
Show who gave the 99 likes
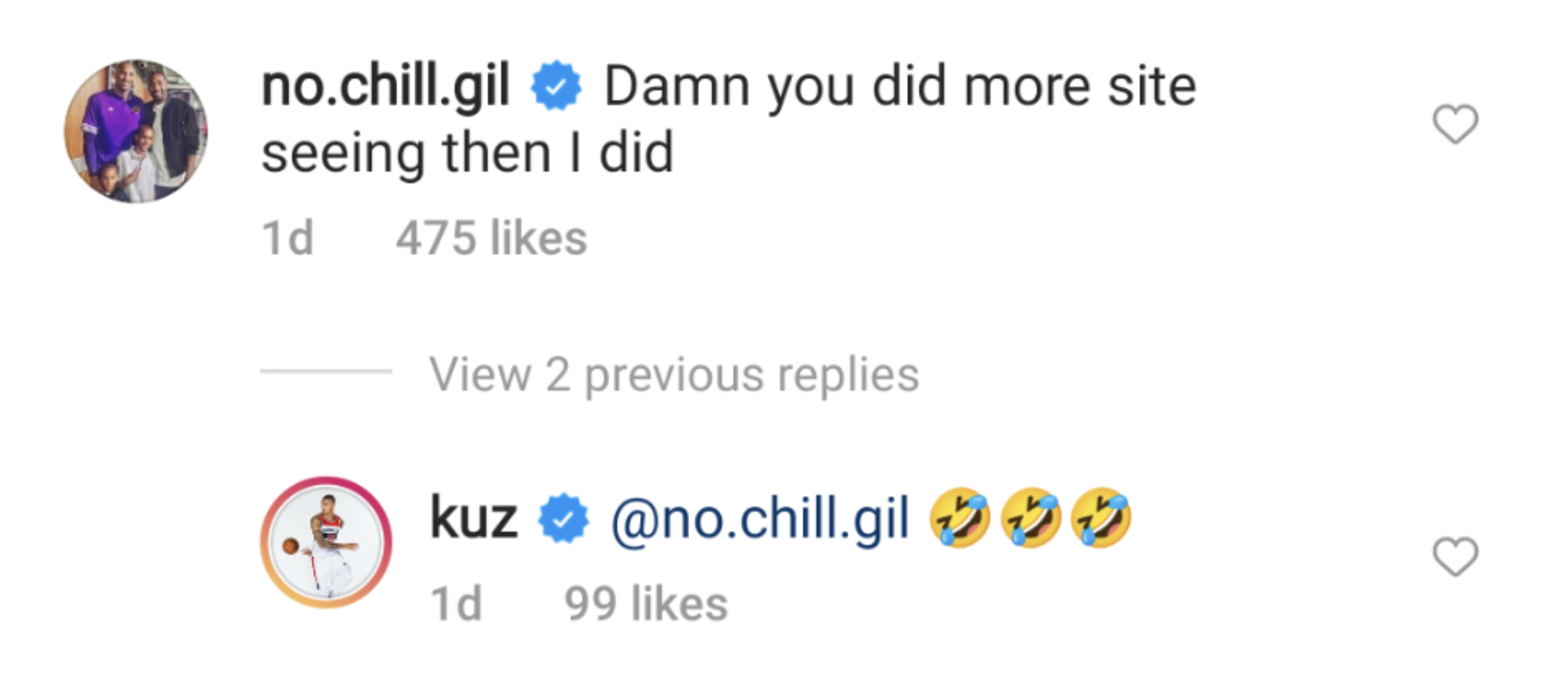pos(645,603)
